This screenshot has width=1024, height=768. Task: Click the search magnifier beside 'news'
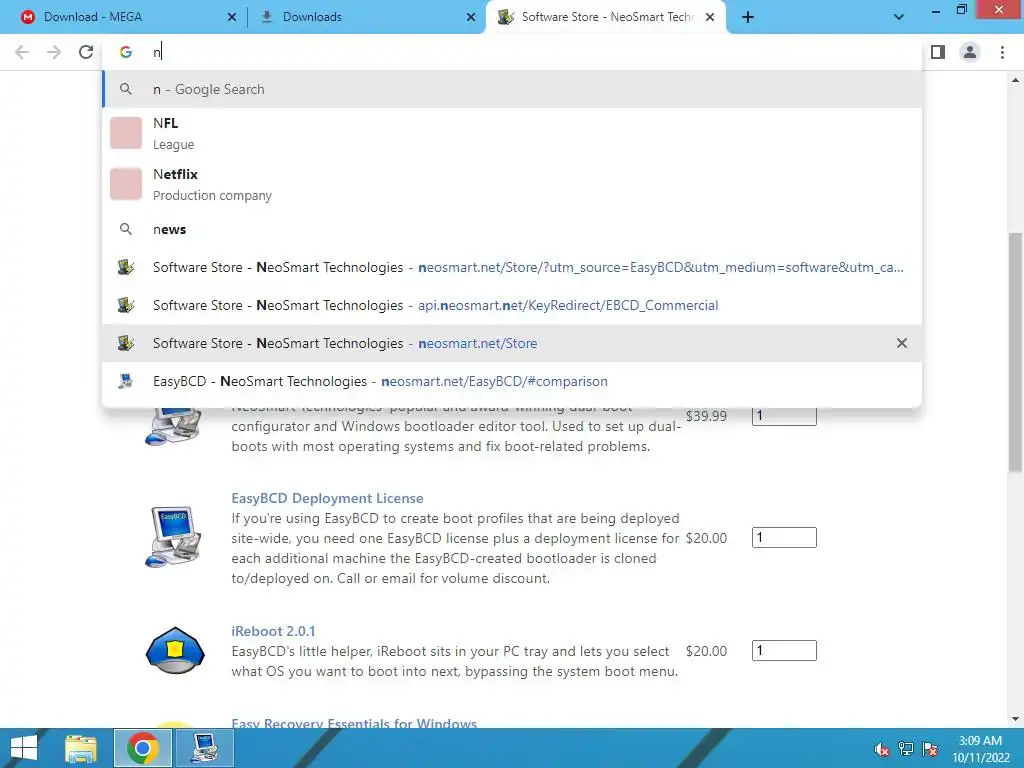click(x=126, y=229)
